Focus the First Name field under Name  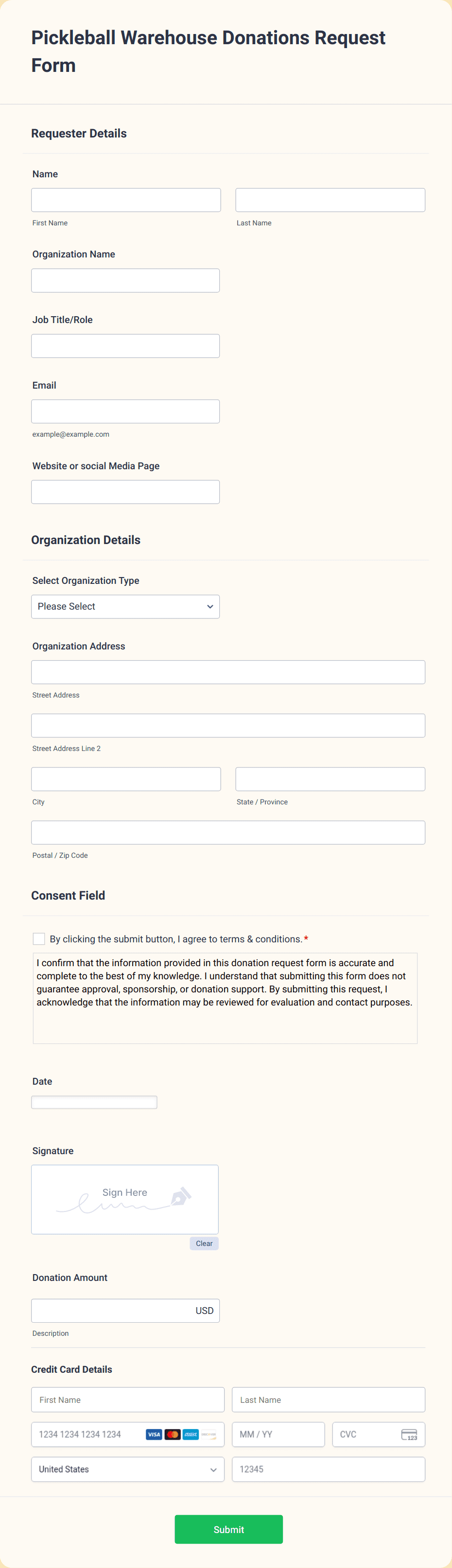[126, 200]
